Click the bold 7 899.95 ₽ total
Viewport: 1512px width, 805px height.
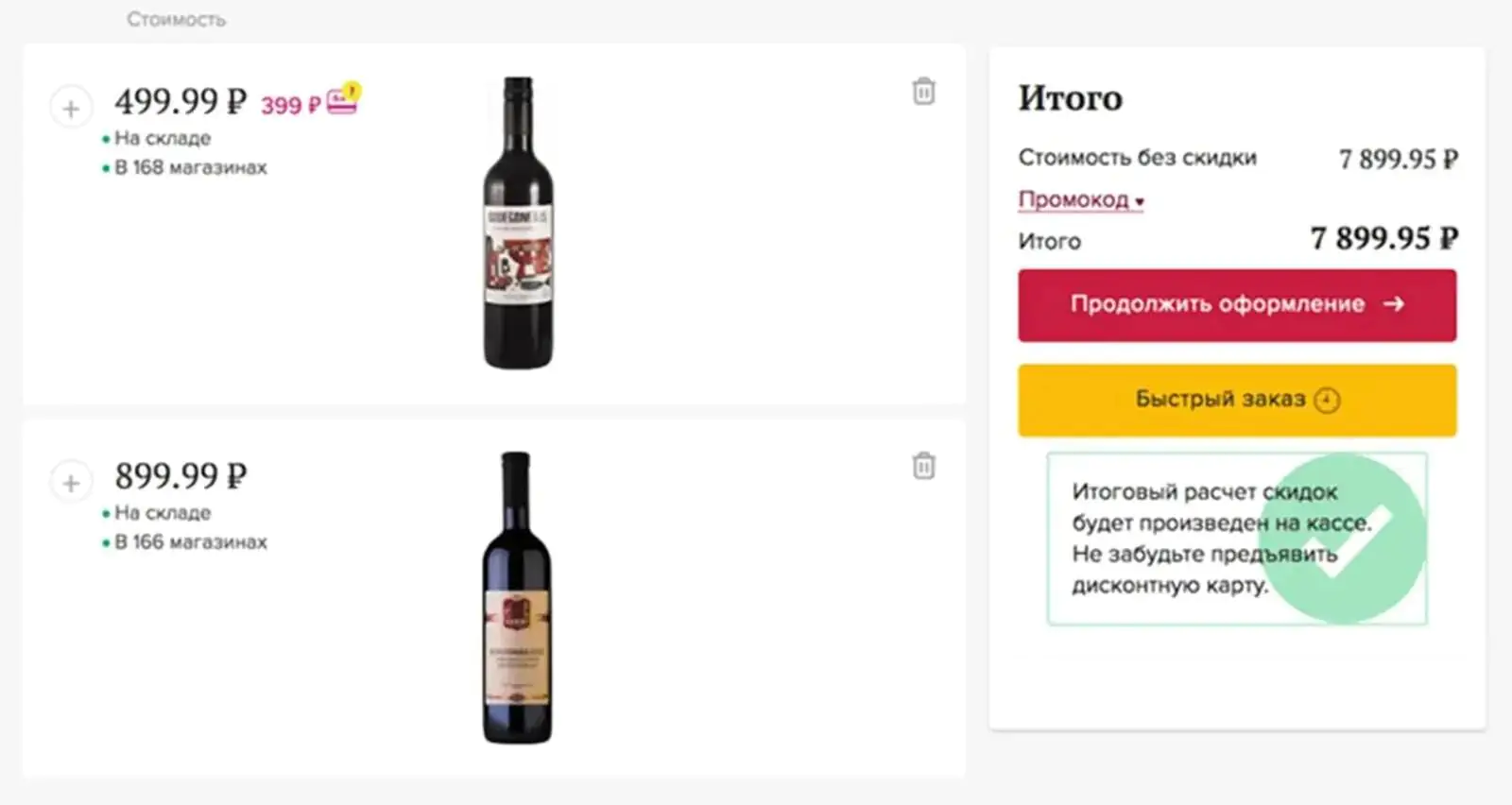(x=1383, y=238)
